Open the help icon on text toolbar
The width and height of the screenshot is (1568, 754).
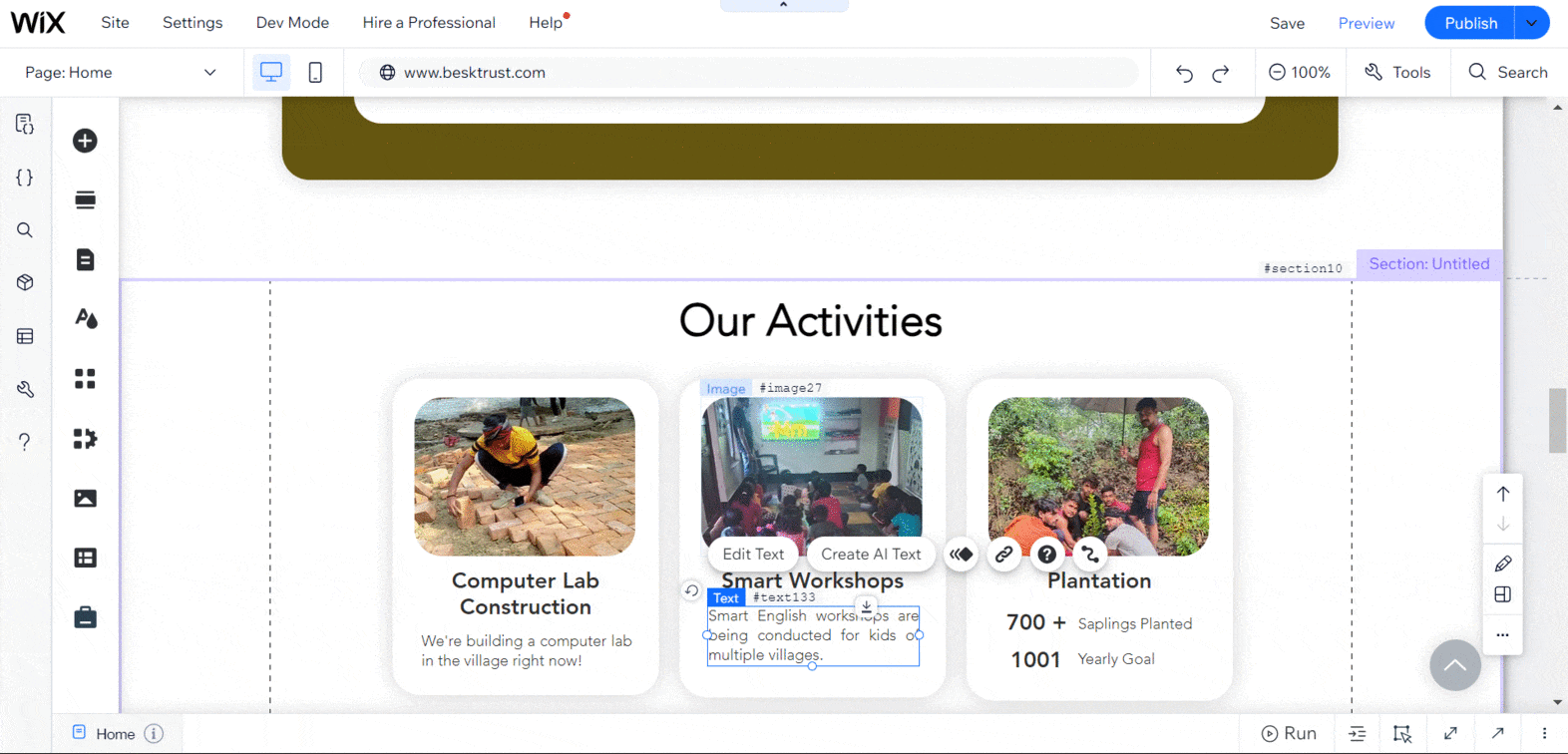coord(1046,554)
